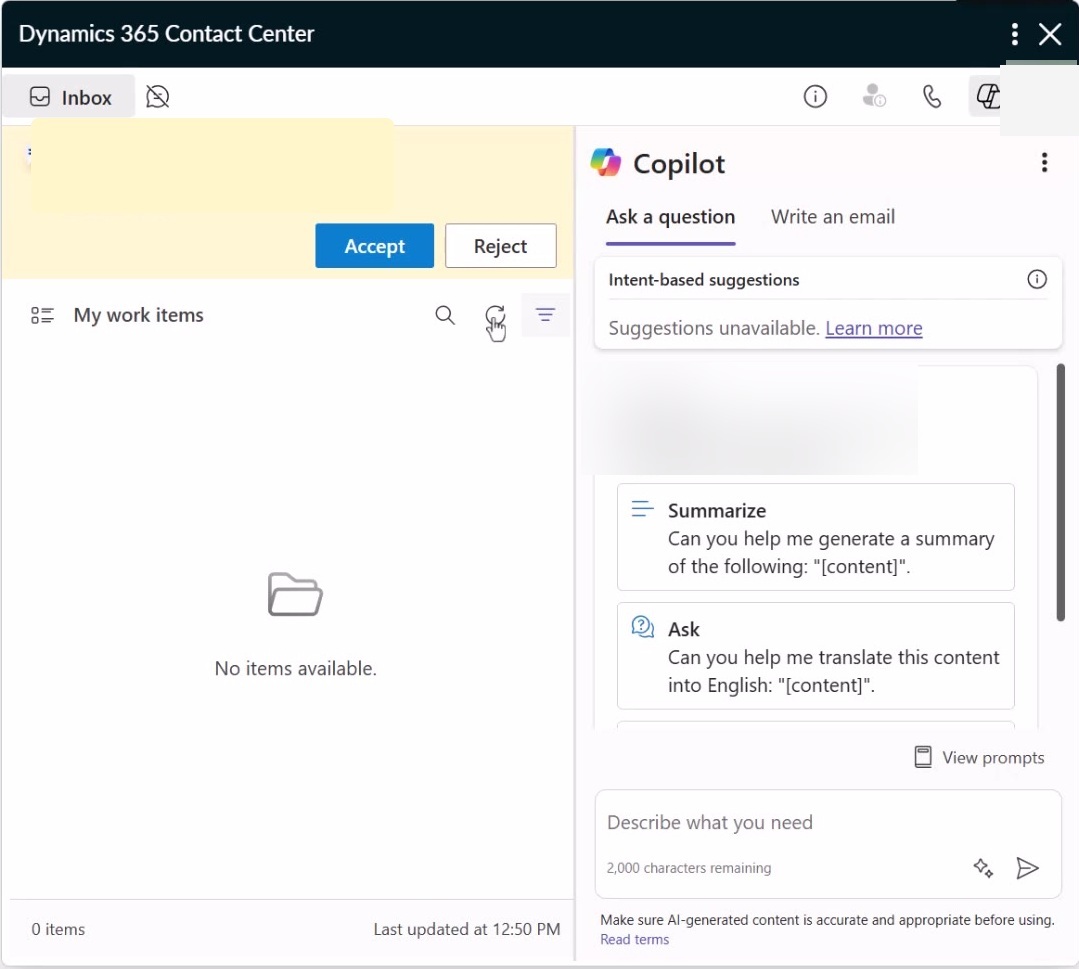The height and width of the screenshot is (969, 1079).
Task: Click the Copilot logo
Action: pos(606,163)
